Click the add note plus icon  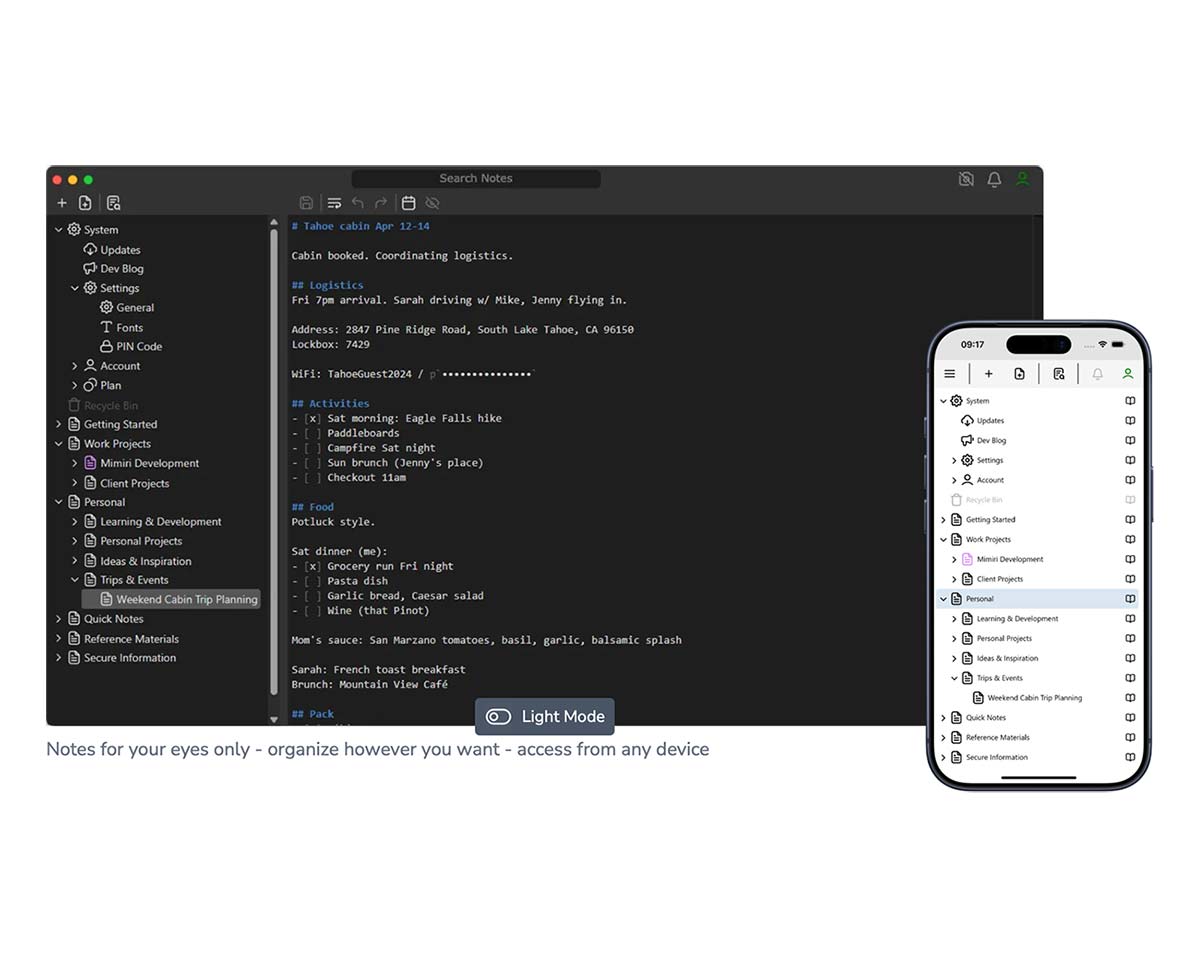pos(62,203)
